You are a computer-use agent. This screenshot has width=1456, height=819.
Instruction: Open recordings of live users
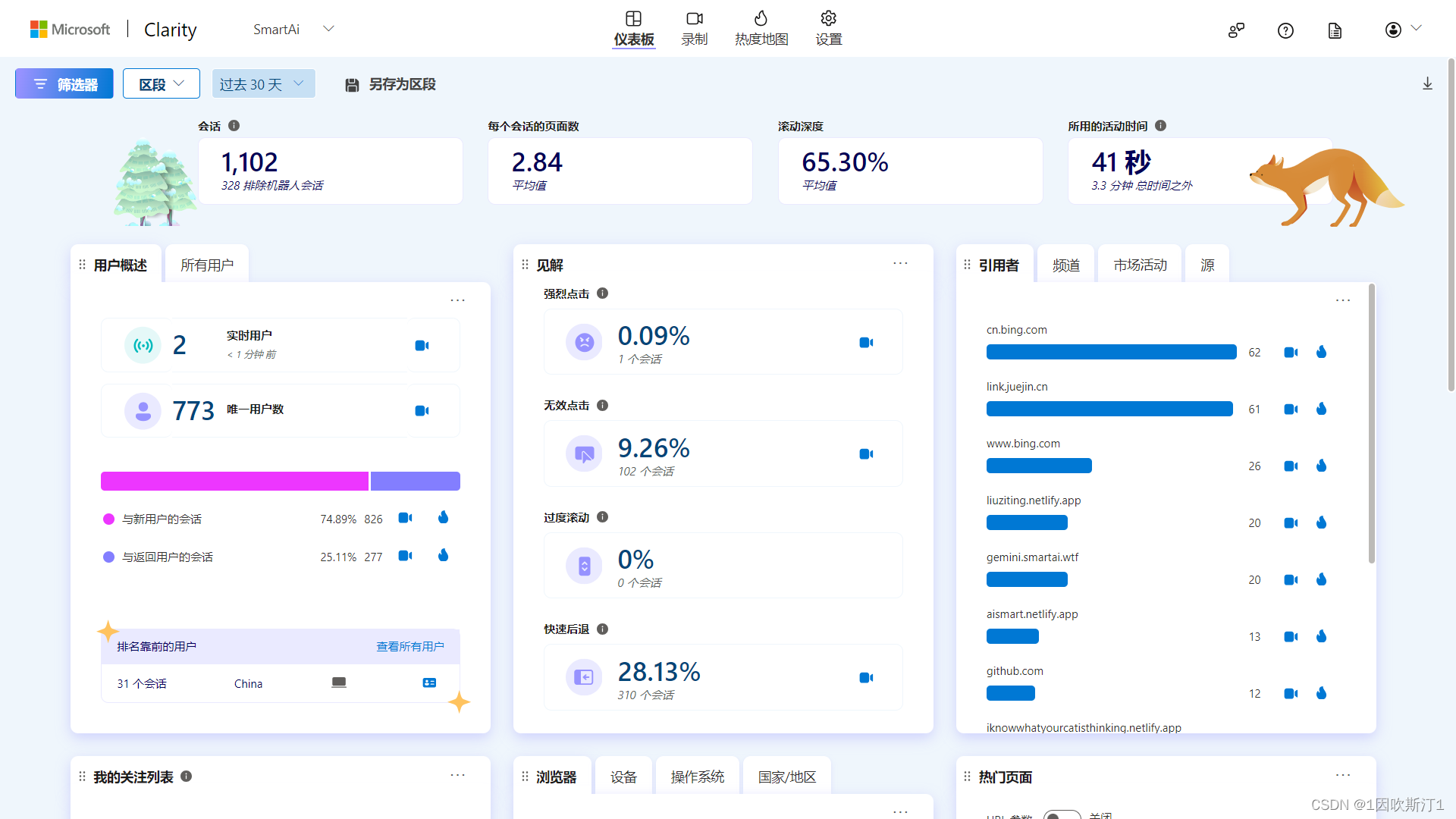click(x=422, y=346)
